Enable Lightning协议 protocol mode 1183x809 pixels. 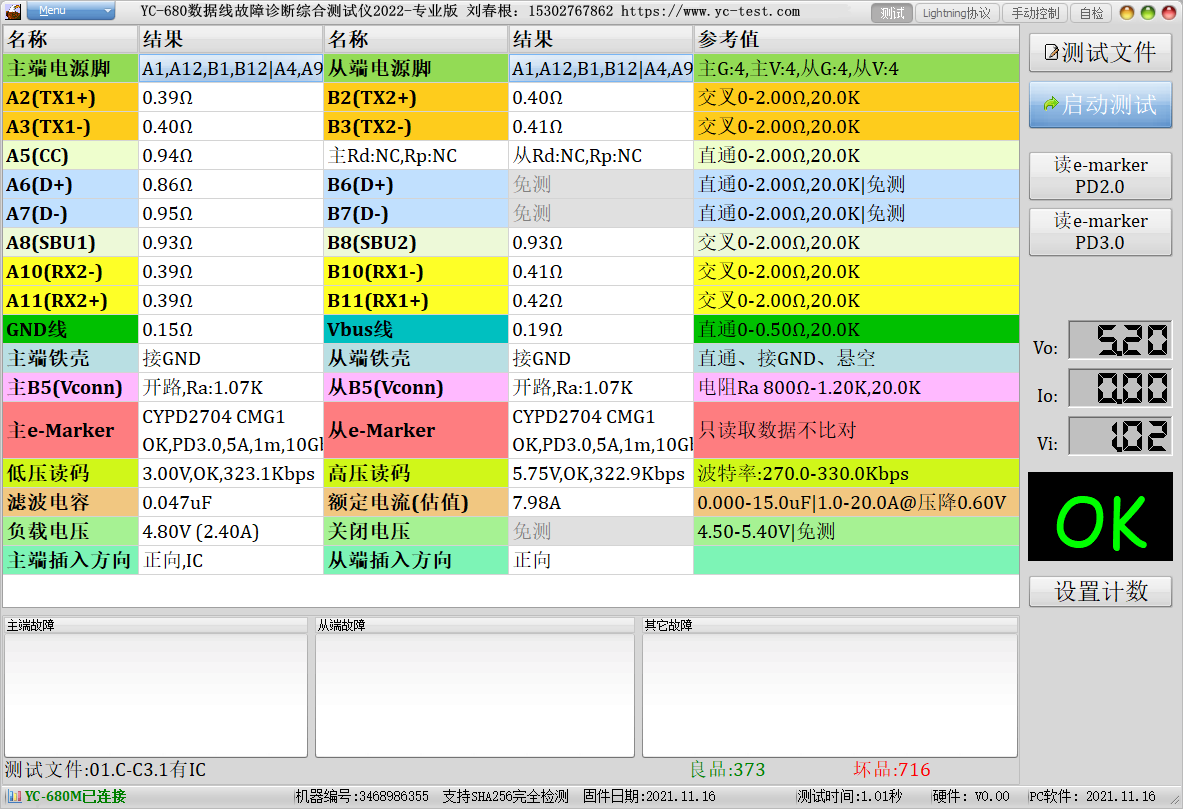[x=958, y=13]
